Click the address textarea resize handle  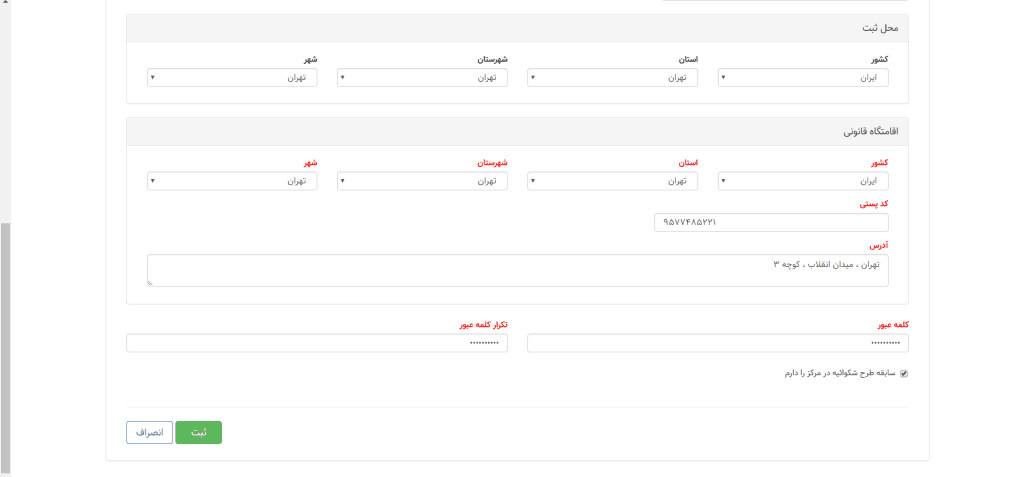coord(150,284)
